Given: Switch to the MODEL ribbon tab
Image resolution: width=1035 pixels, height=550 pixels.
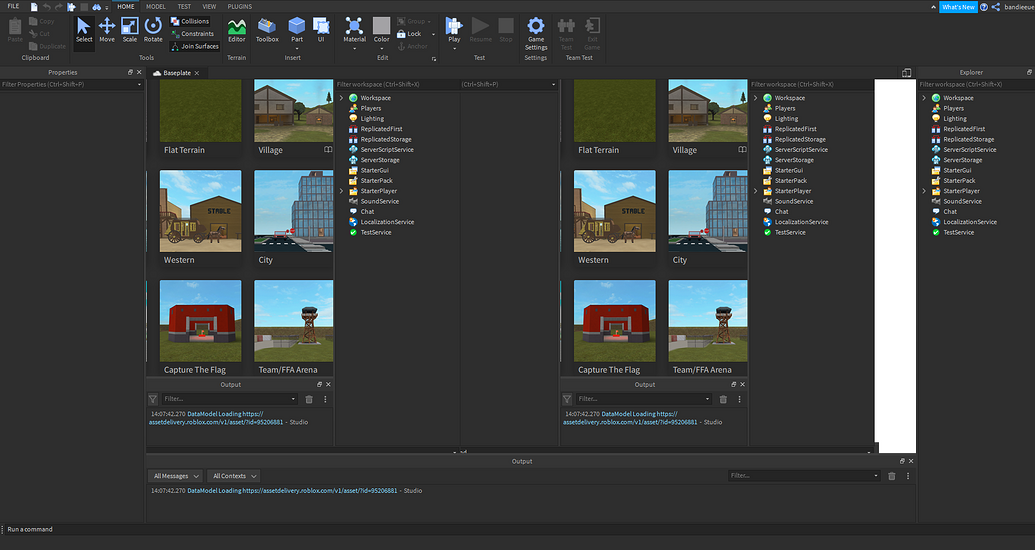Looking at the screenshot, I should (156, 7).
